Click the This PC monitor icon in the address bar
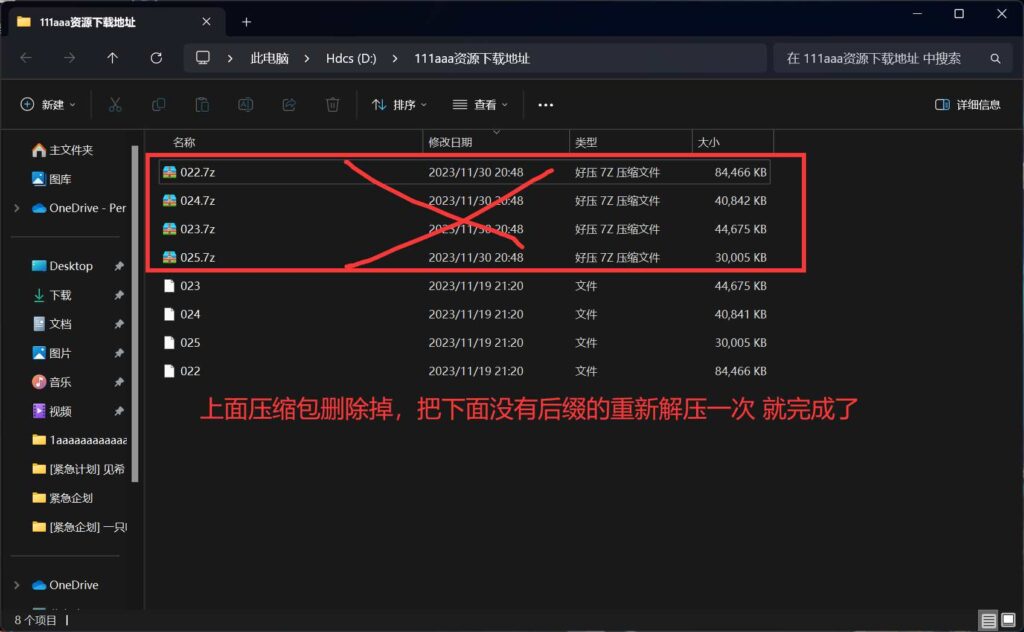 [203, 57]
